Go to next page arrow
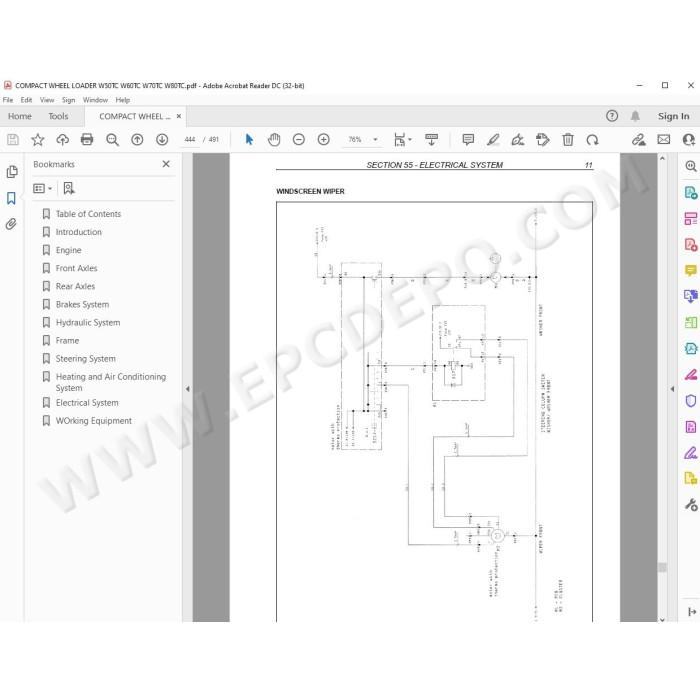Viewport: 700px width, 700px height. tap(162, 140)
